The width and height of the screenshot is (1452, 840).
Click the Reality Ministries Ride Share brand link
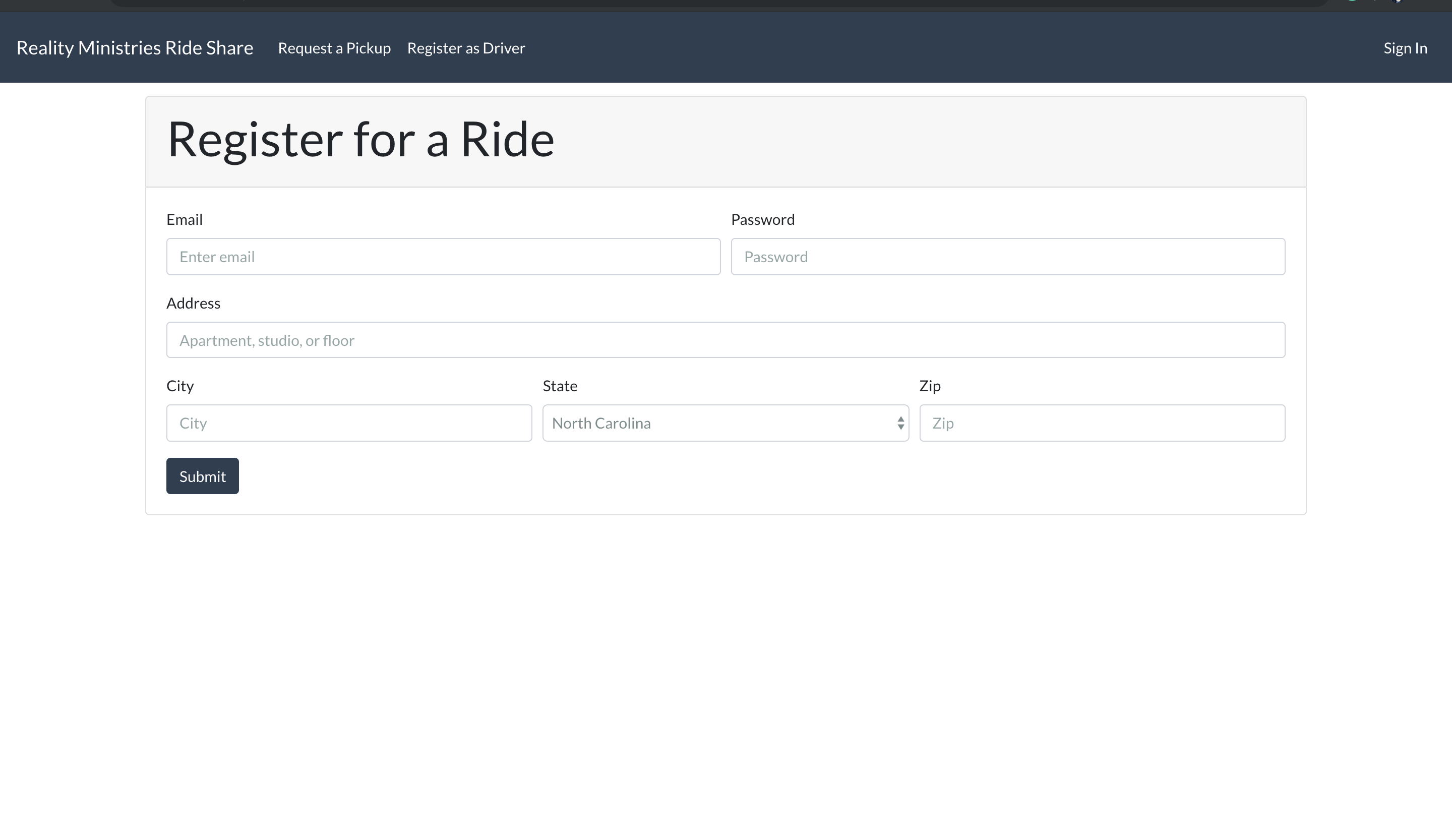tap(134, 48)
